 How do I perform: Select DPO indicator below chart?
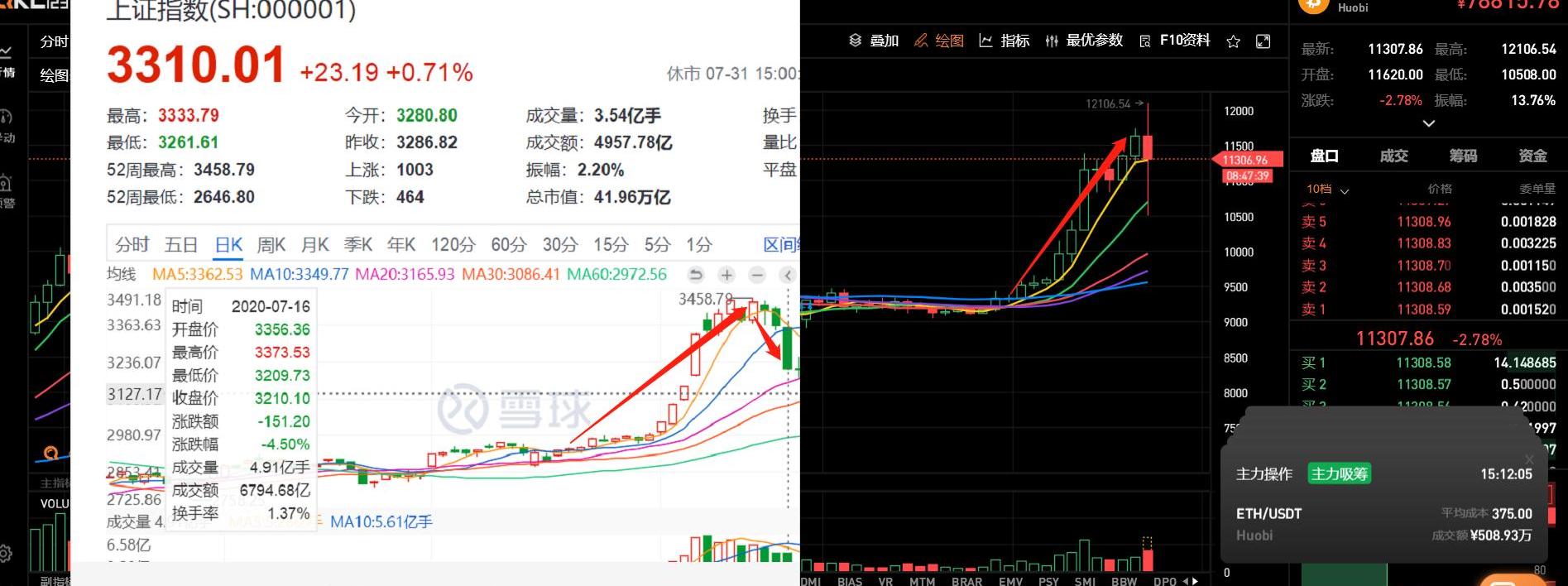pyautogui.click(x=1165, y=581)
